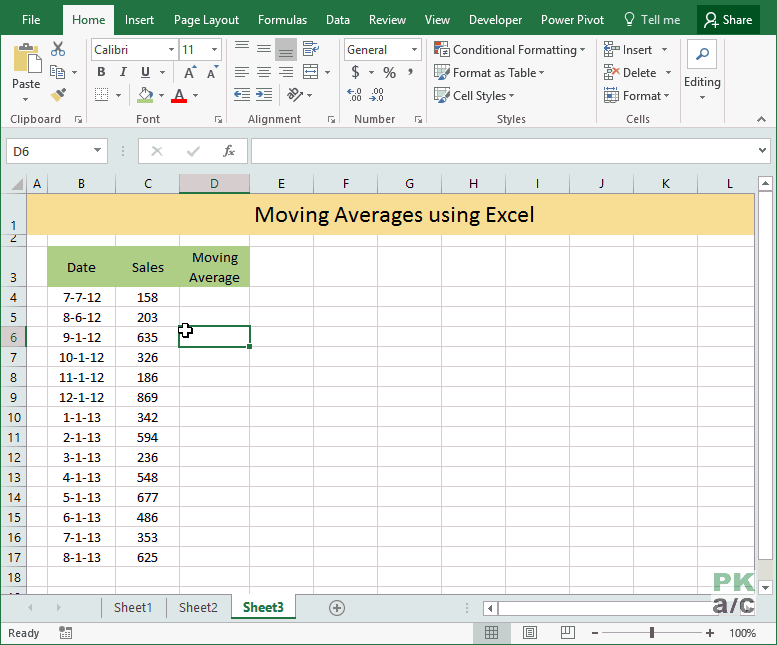
Task: Apply accounting dollar format
Action: point(355,72)
